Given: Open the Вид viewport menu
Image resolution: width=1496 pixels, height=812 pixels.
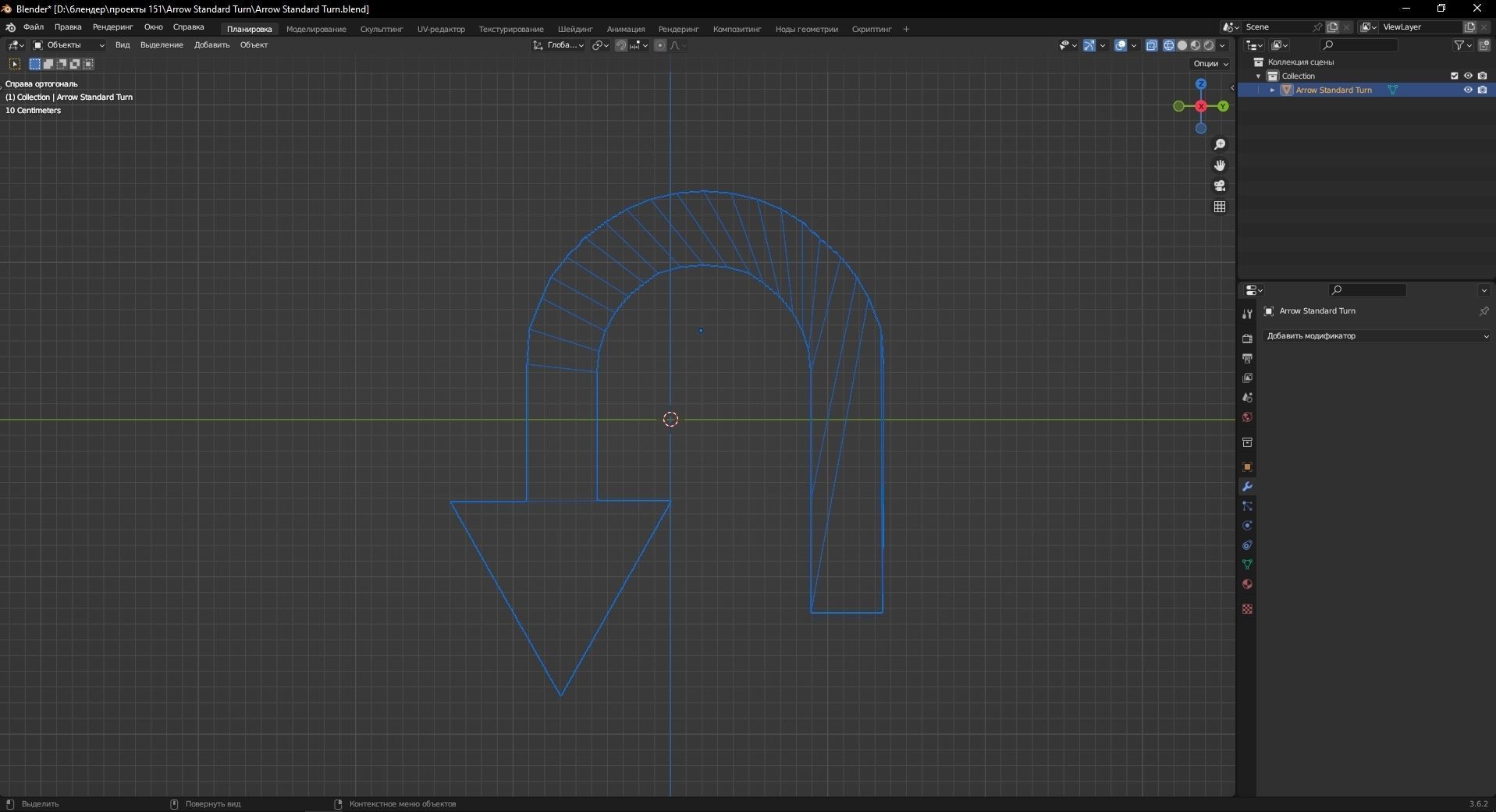Looking at the screenshot, I should (123, 45).
